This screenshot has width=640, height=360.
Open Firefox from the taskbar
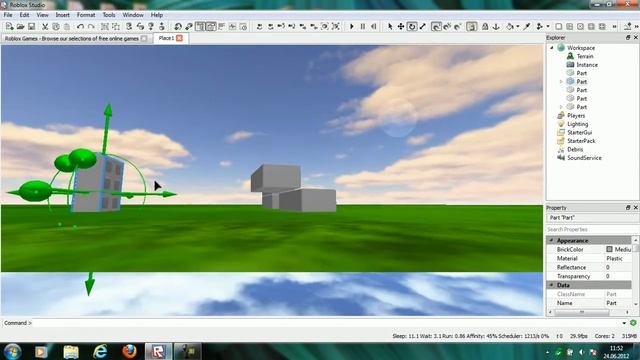129,351
